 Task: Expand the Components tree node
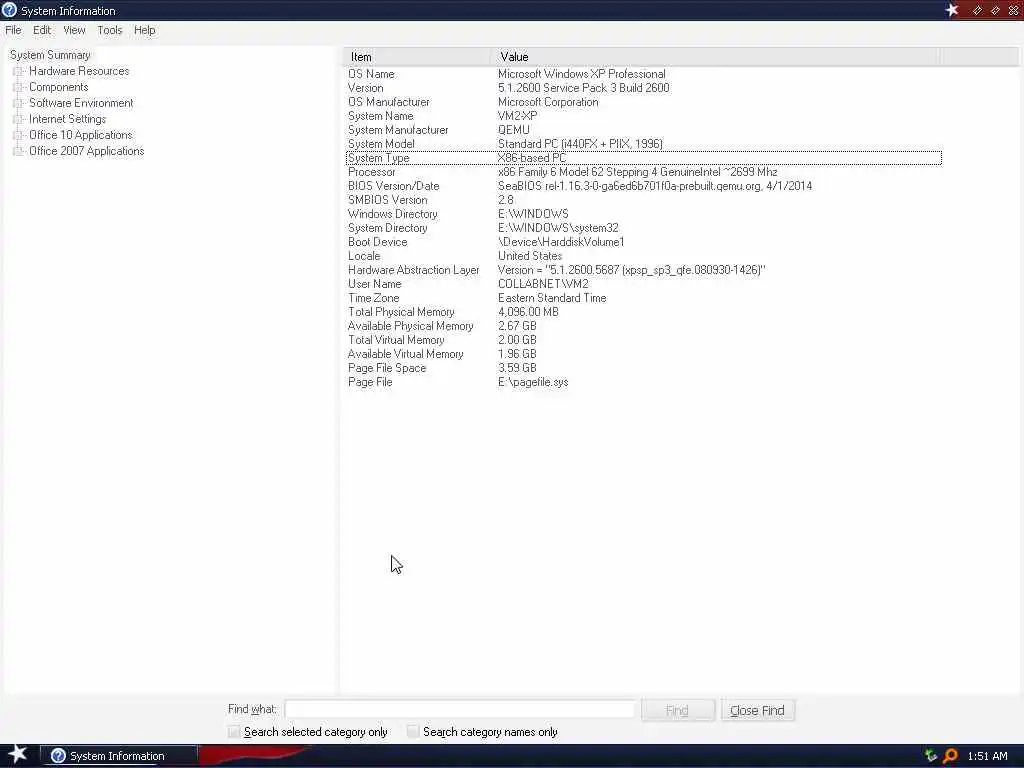point(18,87)
